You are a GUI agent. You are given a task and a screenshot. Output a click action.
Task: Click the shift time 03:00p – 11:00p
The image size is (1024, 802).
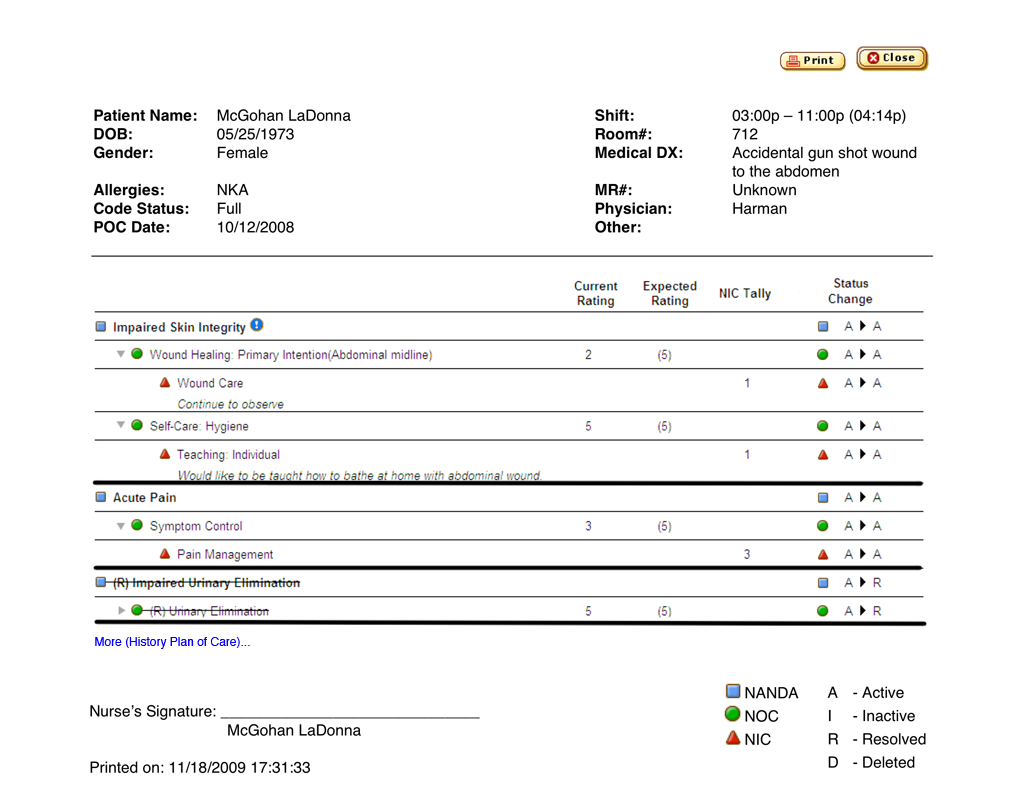(x=788, y=116)
